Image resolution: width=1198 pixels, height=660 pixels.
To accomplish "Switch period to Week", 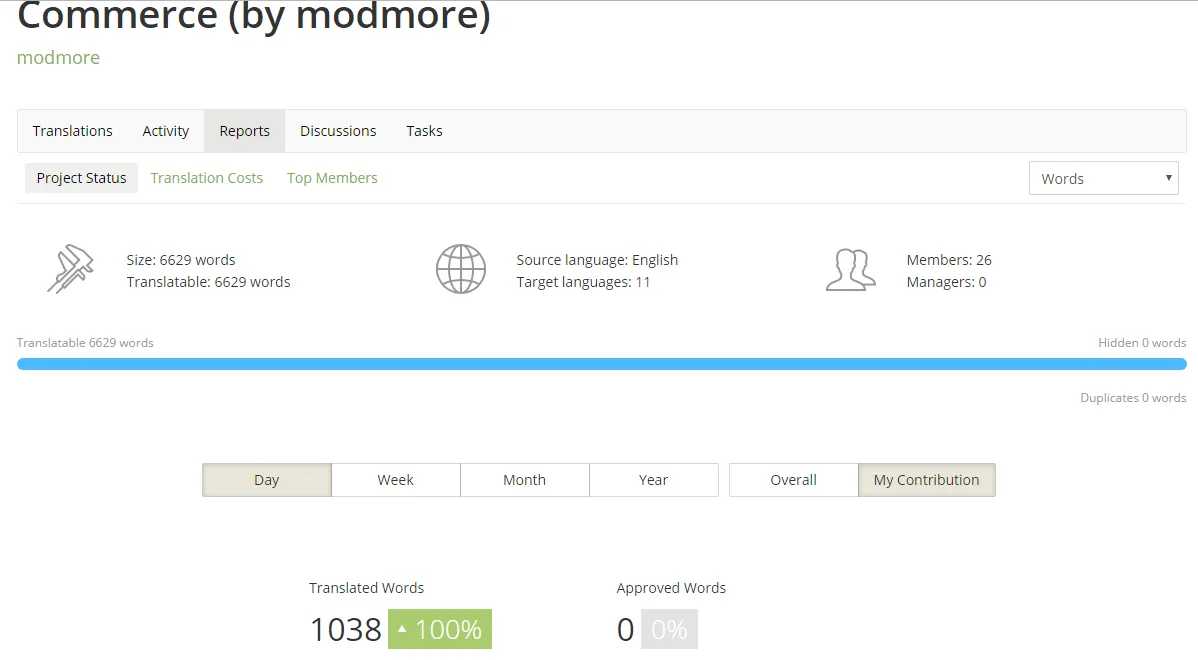I will pyautogui.click(x=396, y=480).
